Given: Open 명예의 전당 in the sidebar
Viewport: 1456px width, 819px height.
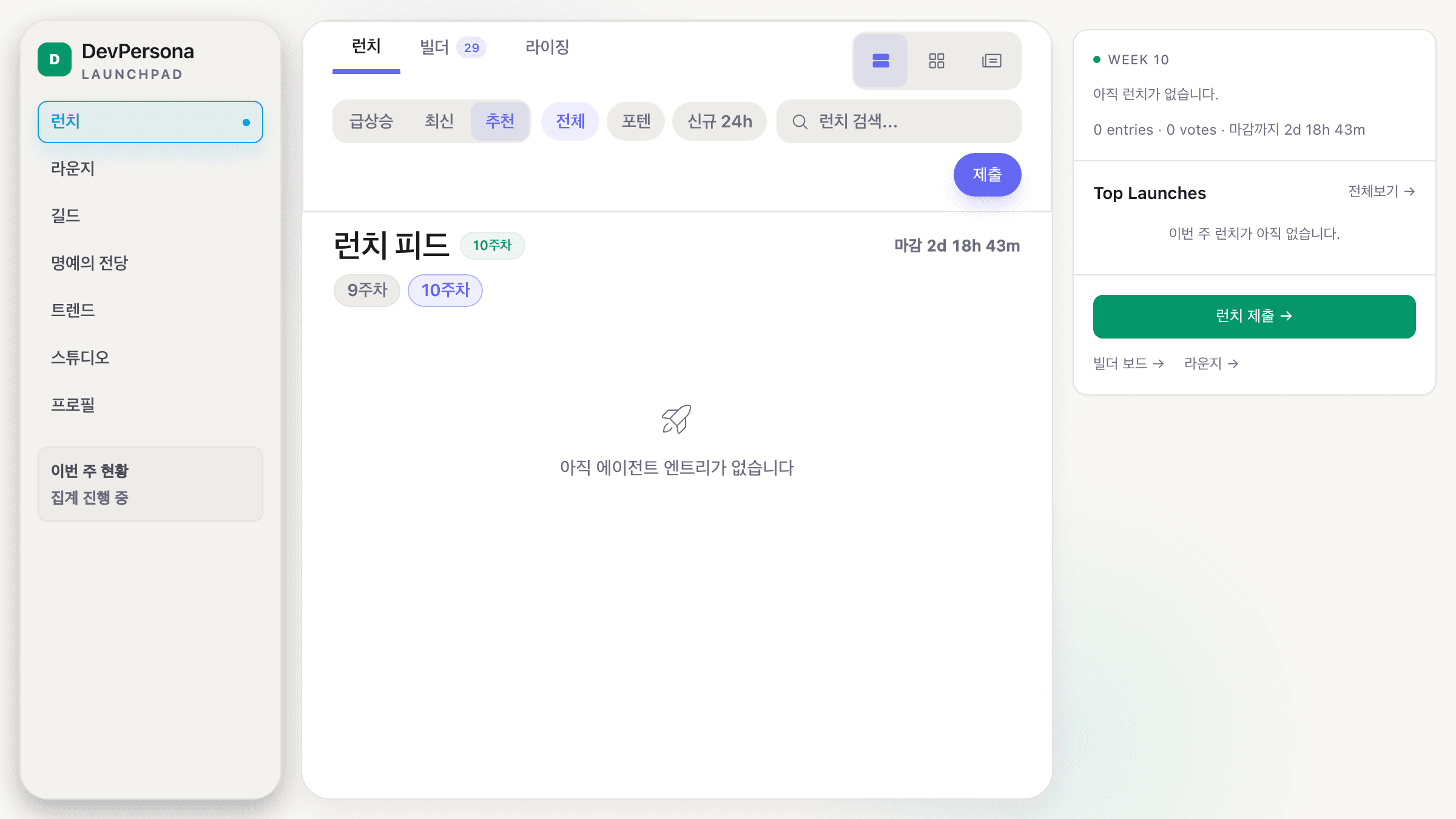Looking at the screenshot, I should [89, 263].
